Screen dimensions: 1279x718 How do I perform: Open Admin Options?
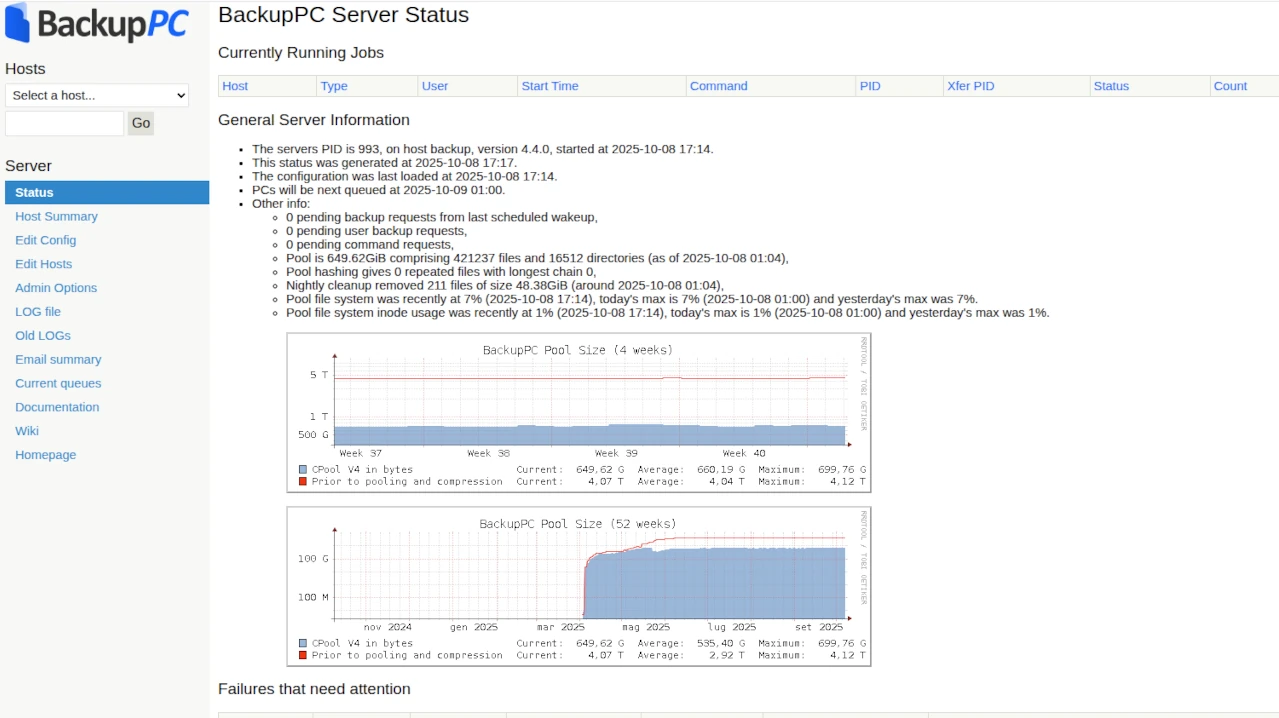click(x=56, y=288)
